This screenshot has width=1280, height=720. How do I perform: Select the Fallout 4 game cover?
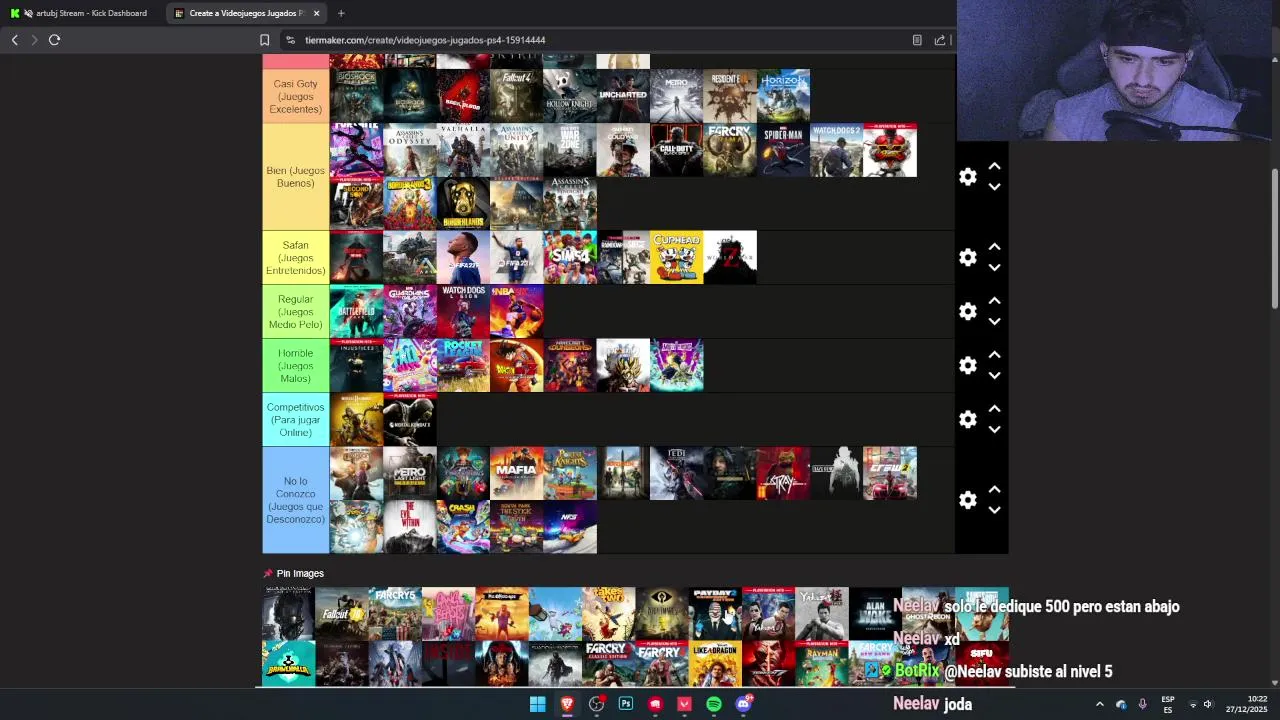516,96
